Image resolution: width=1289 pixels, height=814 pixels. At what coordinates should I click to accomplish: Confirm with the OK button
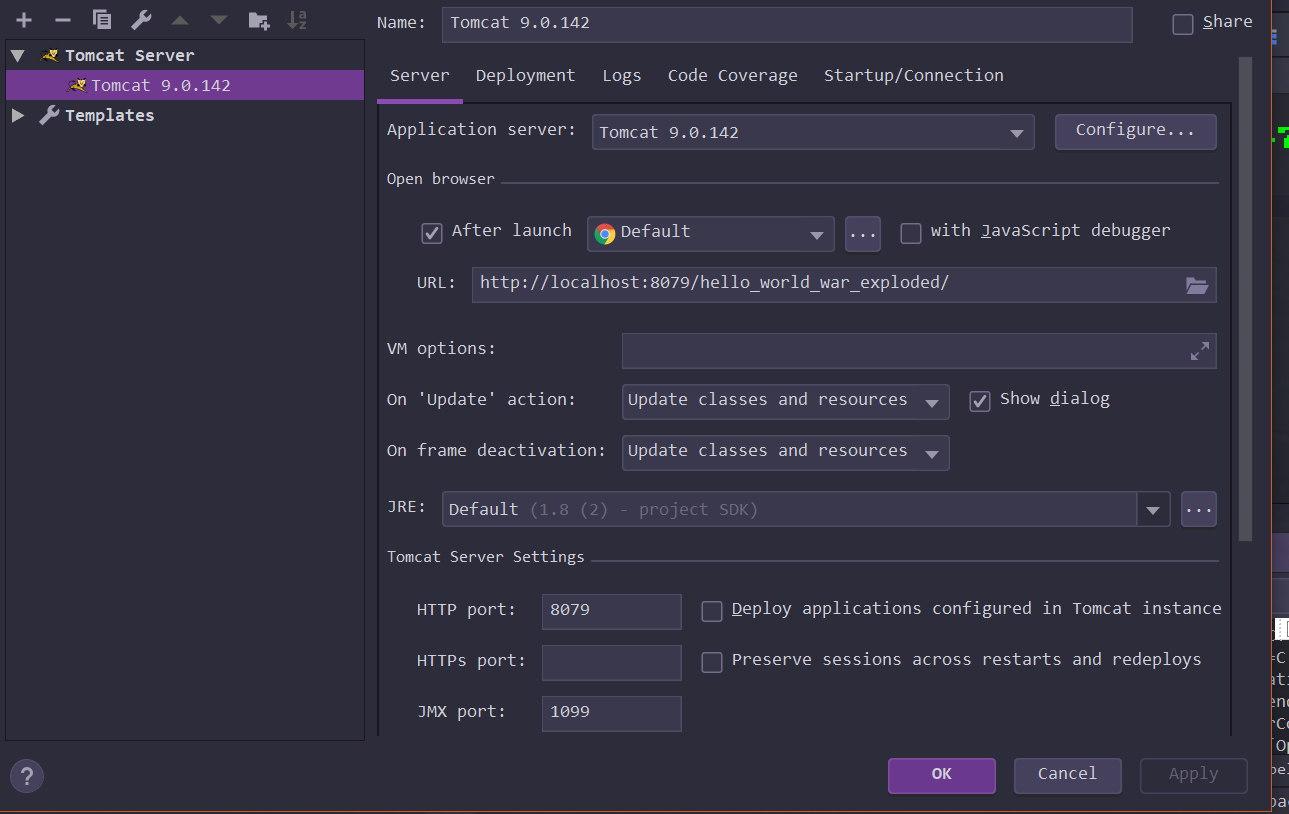coord(942,775)
